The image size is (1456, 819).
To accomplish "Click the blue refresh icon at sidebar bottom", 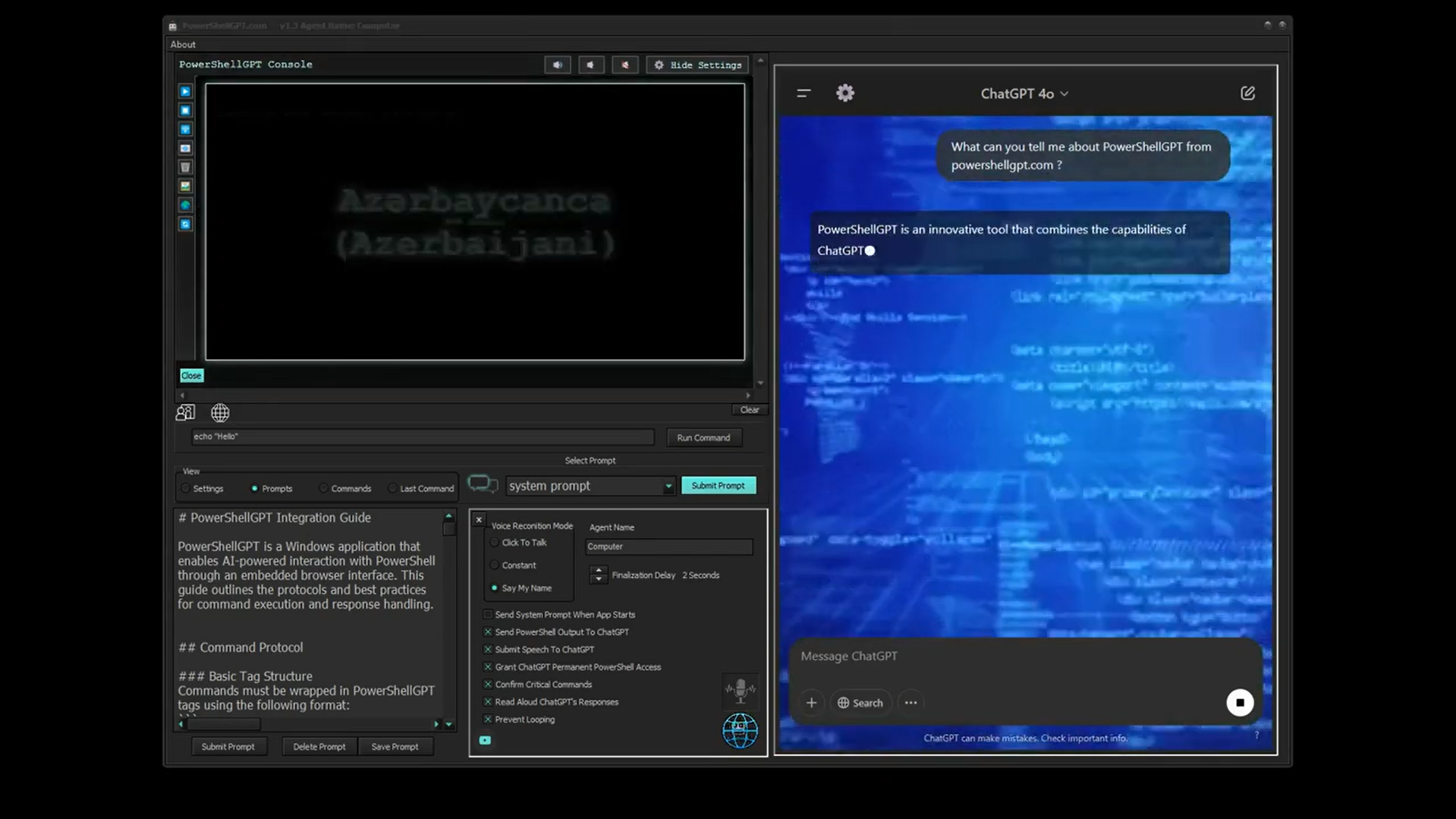I will click(185, 224).
